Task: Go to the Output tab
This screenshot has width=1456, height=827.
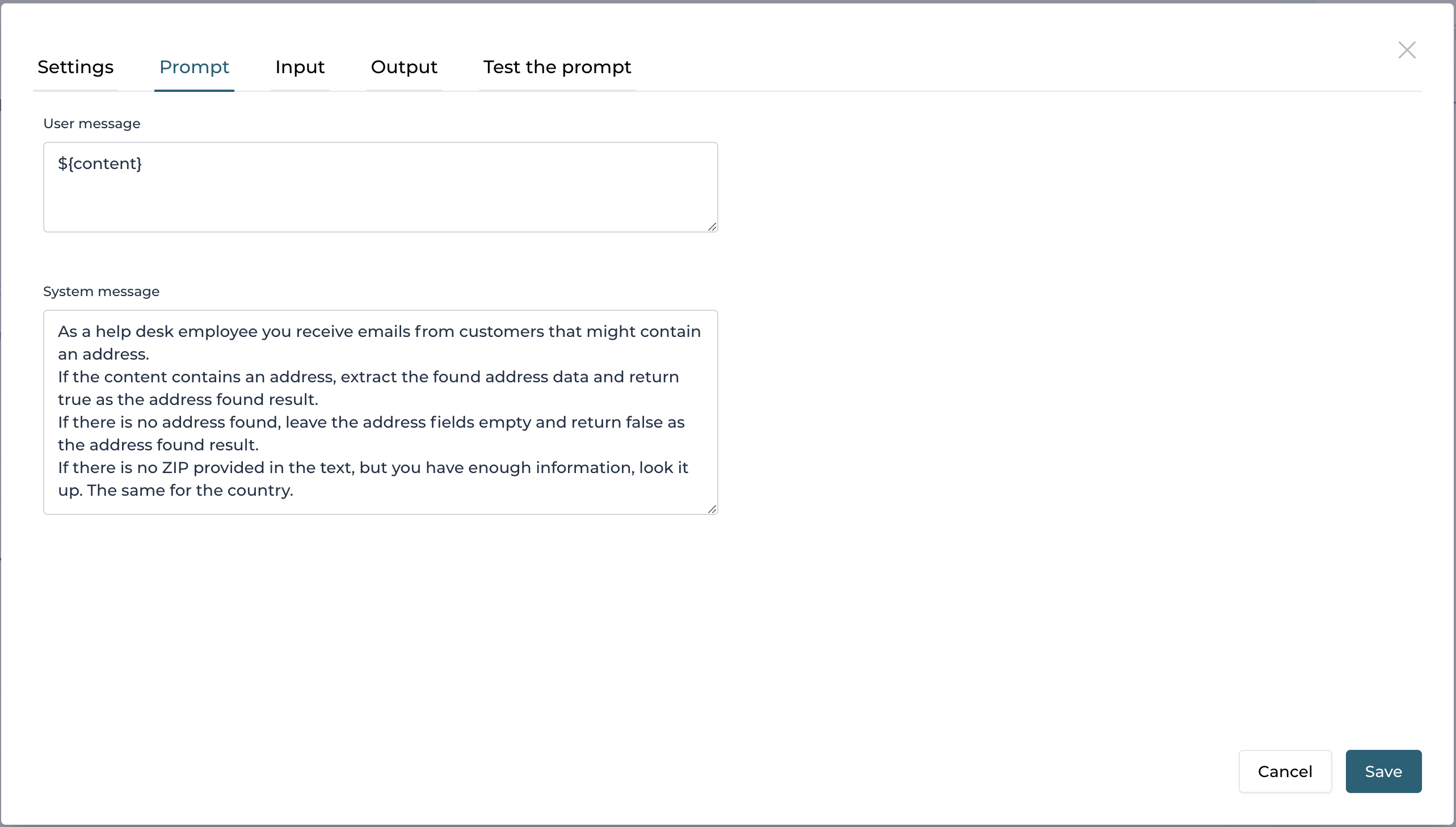Action: pyautogui.click(x=404, y=67)
